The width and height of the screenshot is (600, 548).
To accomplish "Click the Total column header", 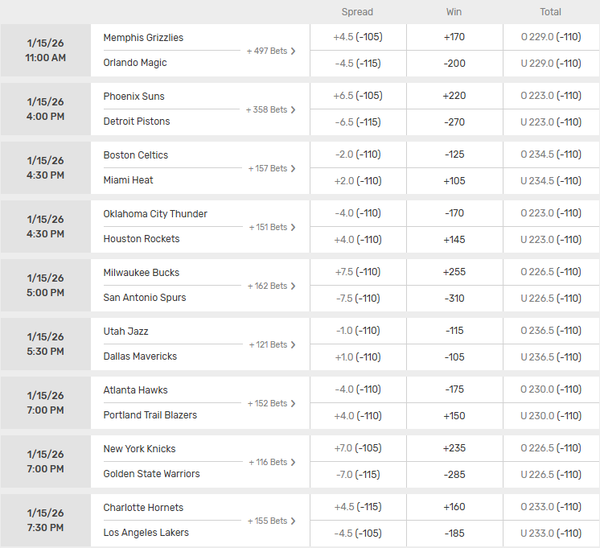I will coord(551,12).
